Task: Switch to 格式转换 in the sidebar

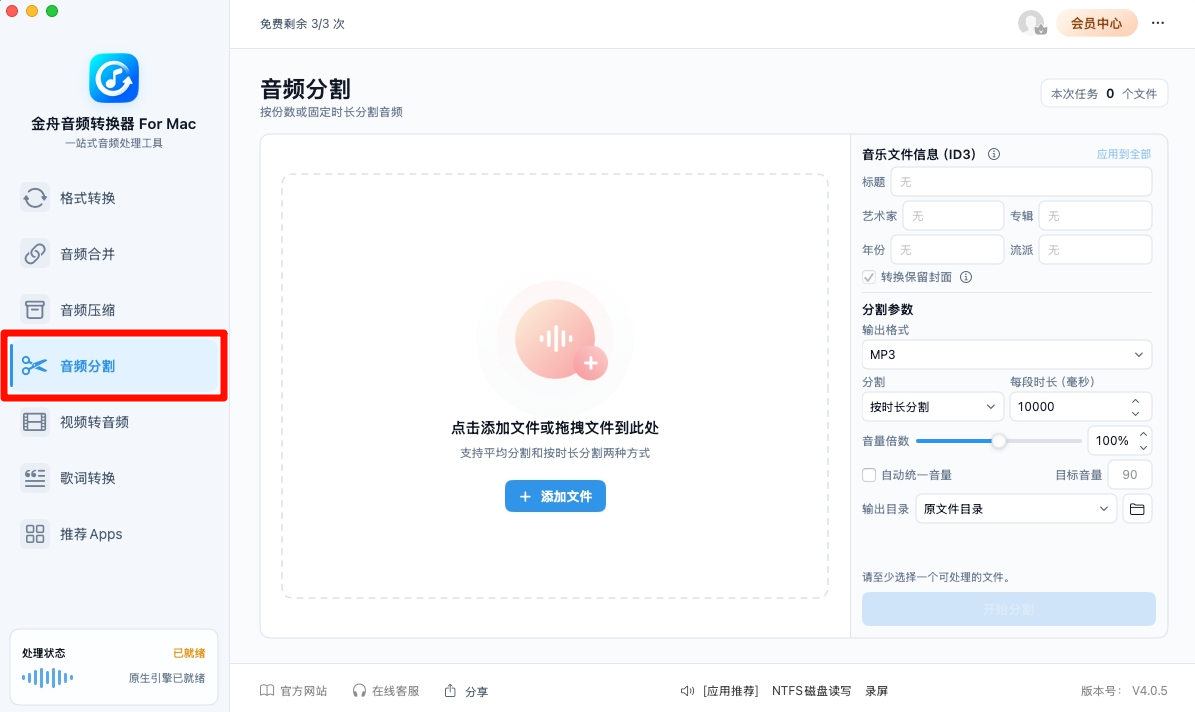Action: coord(114,197)
